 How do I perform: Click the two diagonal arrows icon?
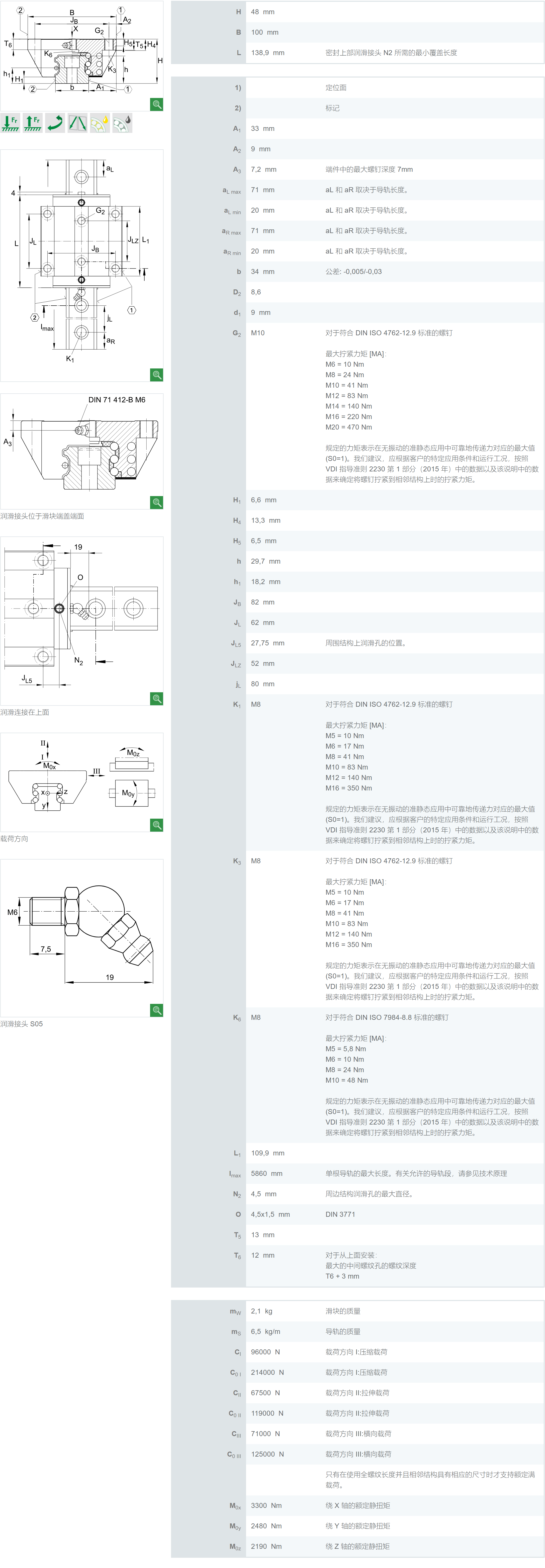(x=77, y=123)
